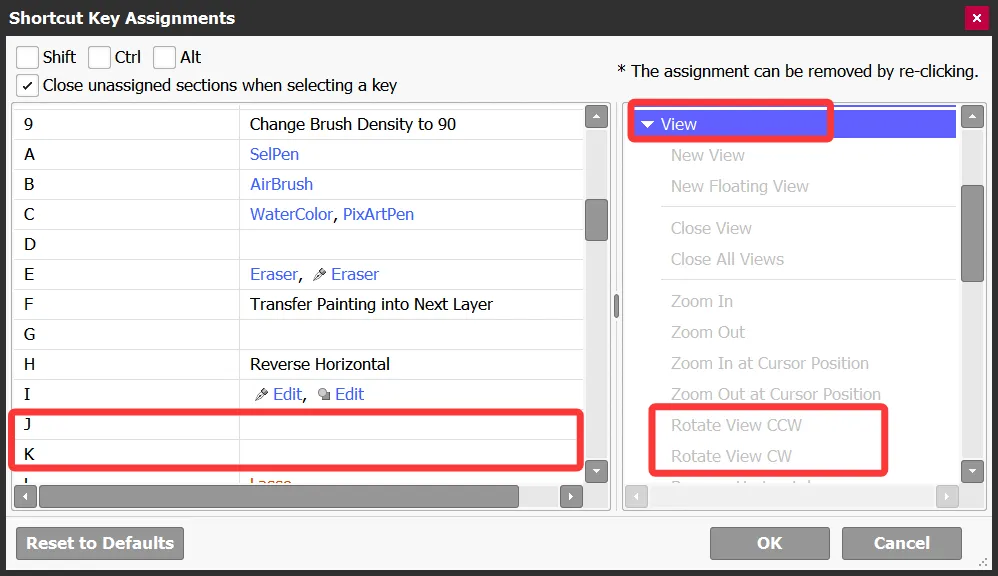Select the Zoom Out command

coord(707,332)
